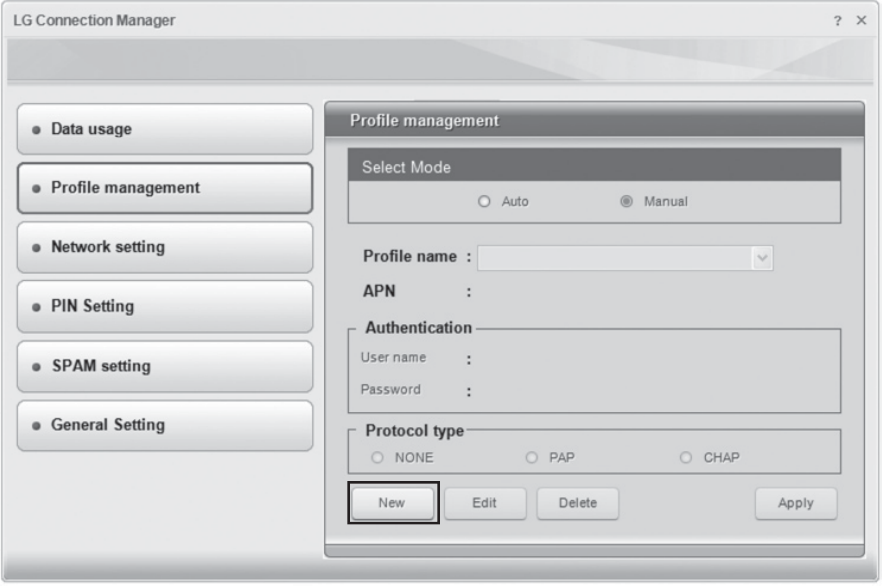
Task: Apply the profile settings
Action: [x=796, y=503]
